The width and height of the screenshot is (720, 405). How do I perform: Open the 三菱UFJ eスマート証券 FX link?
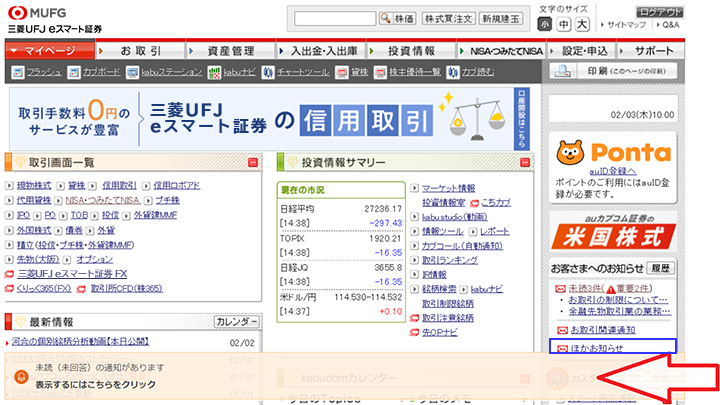pos(72,274)
